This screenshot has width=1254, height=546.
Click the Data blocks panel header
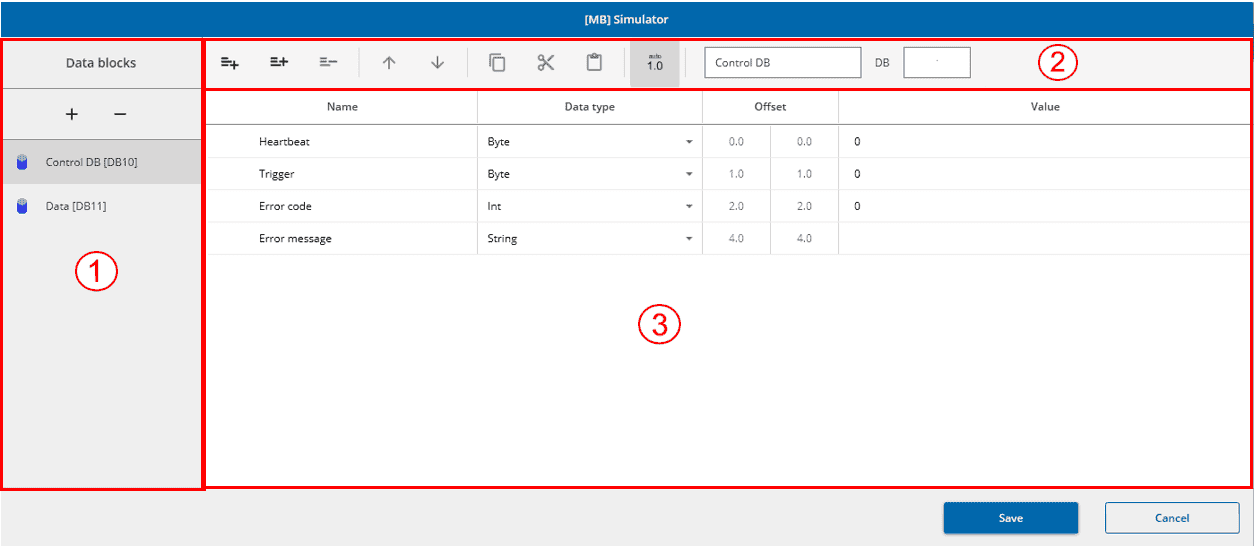pos(101,62)
